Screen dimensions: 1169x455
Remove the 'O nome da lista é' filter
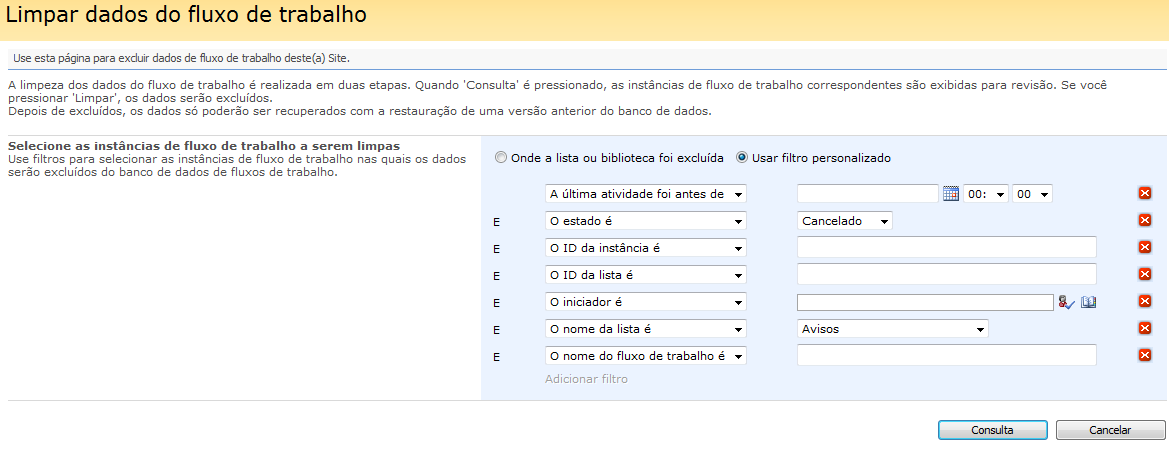point(1145,329)
